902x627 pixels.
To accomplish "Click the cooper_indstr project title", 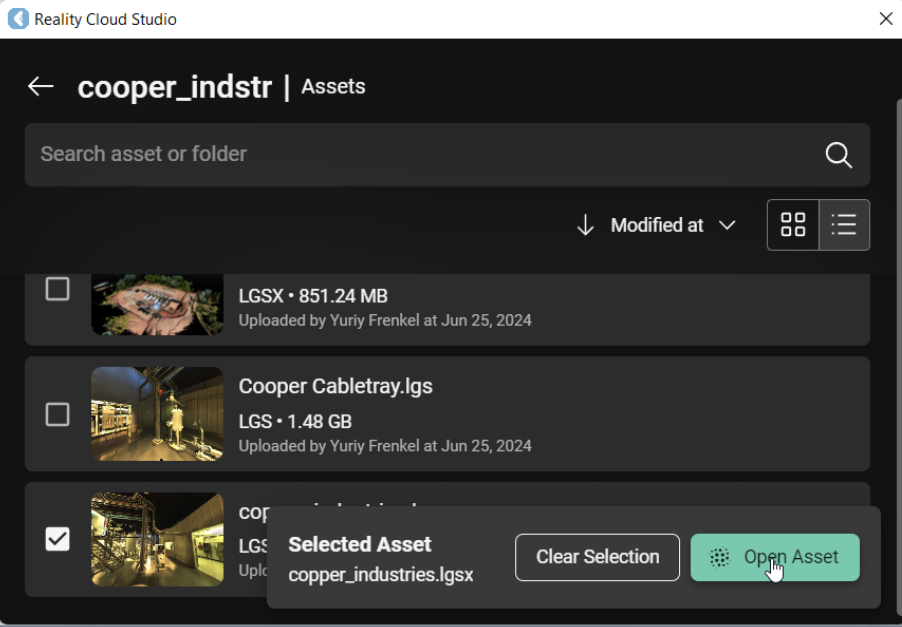I will coord(175,88).
